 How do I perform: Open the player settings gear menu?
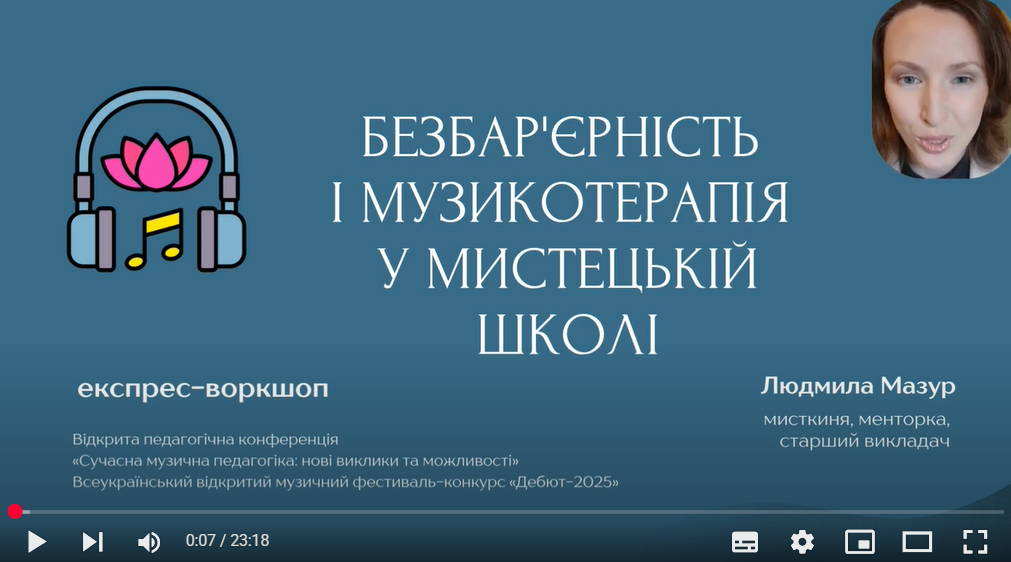(x=802, y=542)
